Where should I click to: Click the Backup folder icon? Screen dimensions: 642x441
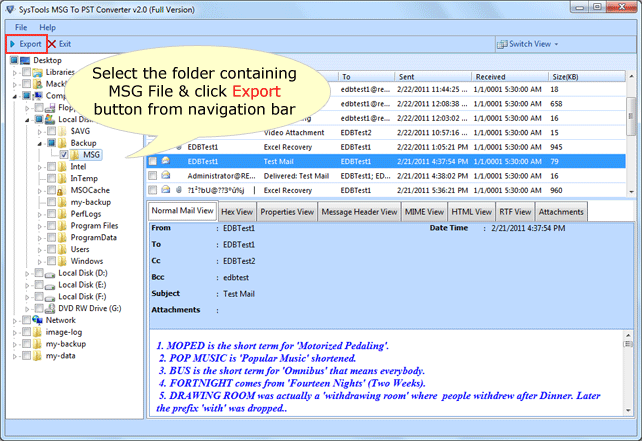[x=62, y=143]
